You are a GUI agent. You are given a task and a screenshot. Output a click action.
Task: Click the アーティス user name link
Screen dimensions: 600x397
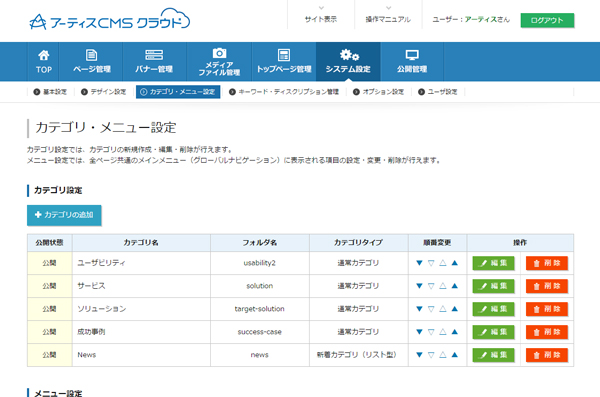point(481,20)
